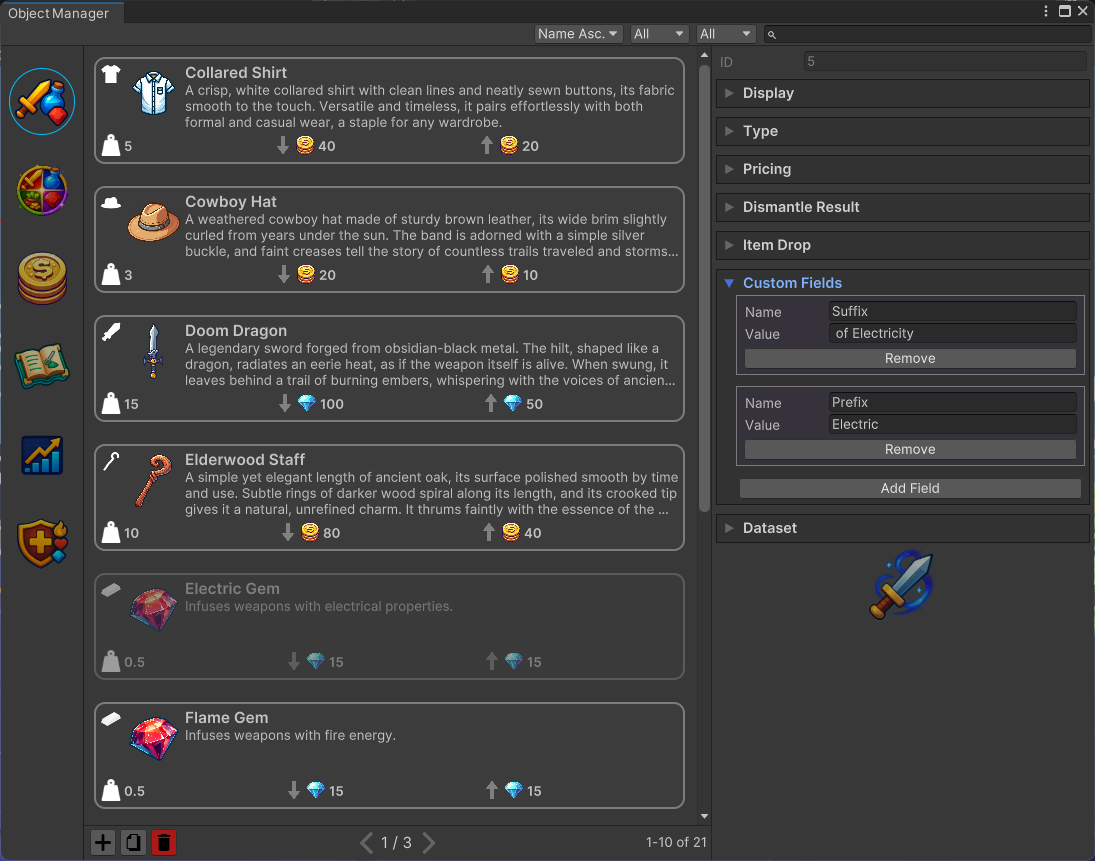The height and width of the screenshot is (861, 1095).
Task: Click the search input field
Action: pyautogui.click(x=930, y=34)
